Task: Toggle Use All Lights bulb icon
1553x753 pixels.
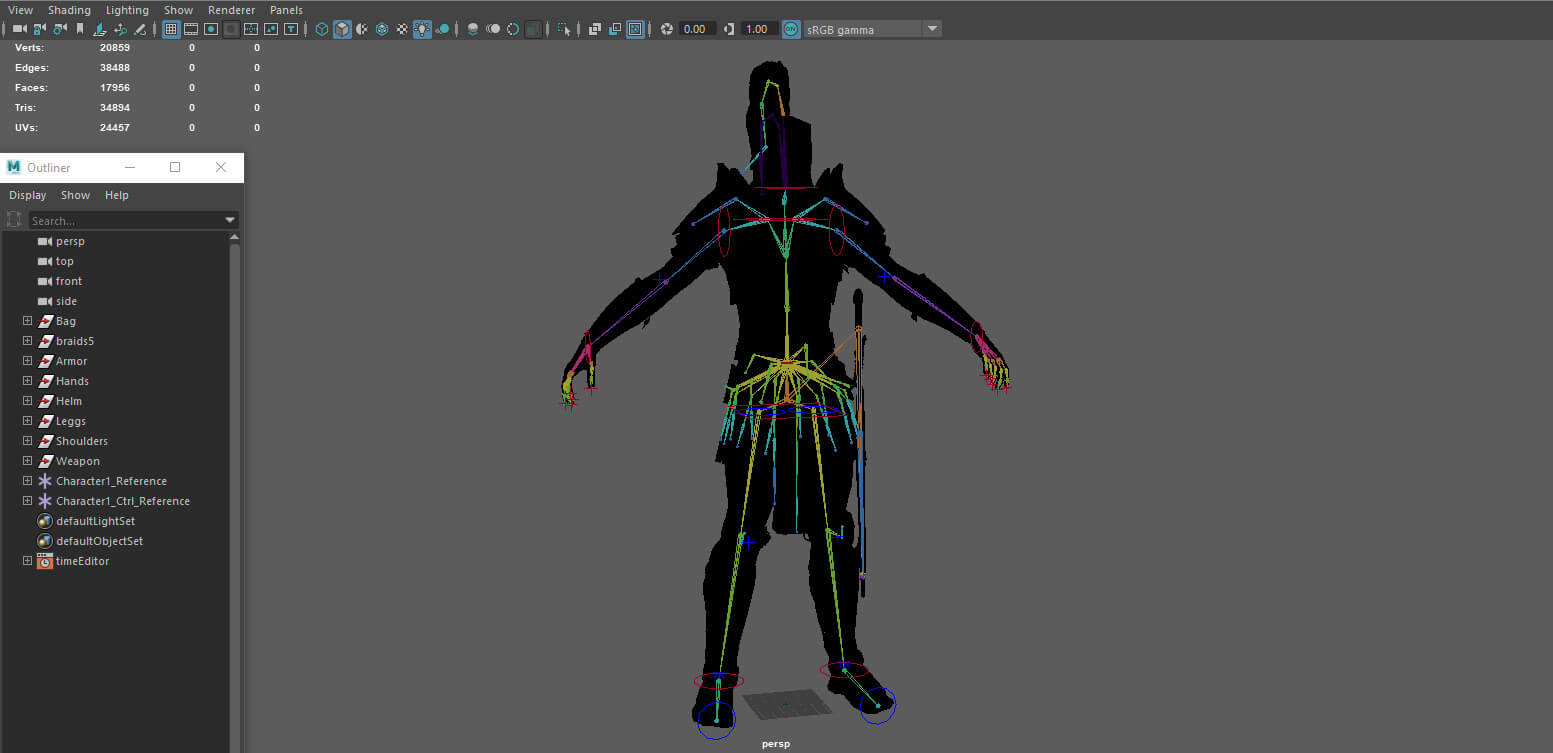Action: tap(423, 30)
